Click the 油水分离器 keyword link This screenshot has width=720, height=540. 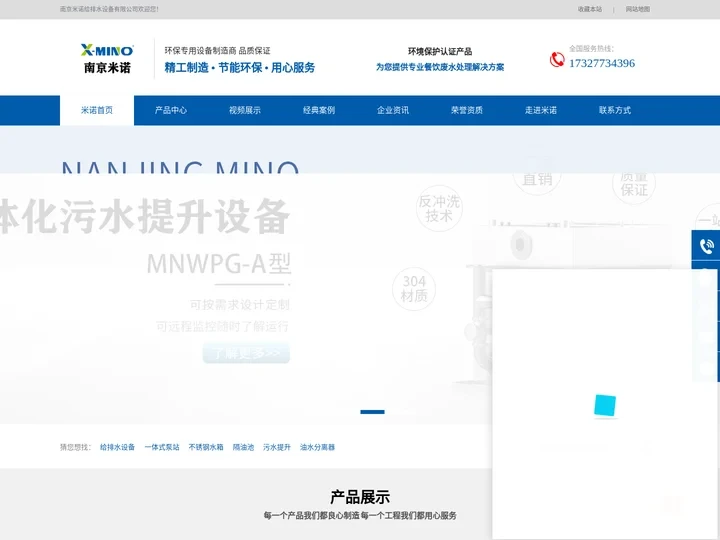pos(317,447)
